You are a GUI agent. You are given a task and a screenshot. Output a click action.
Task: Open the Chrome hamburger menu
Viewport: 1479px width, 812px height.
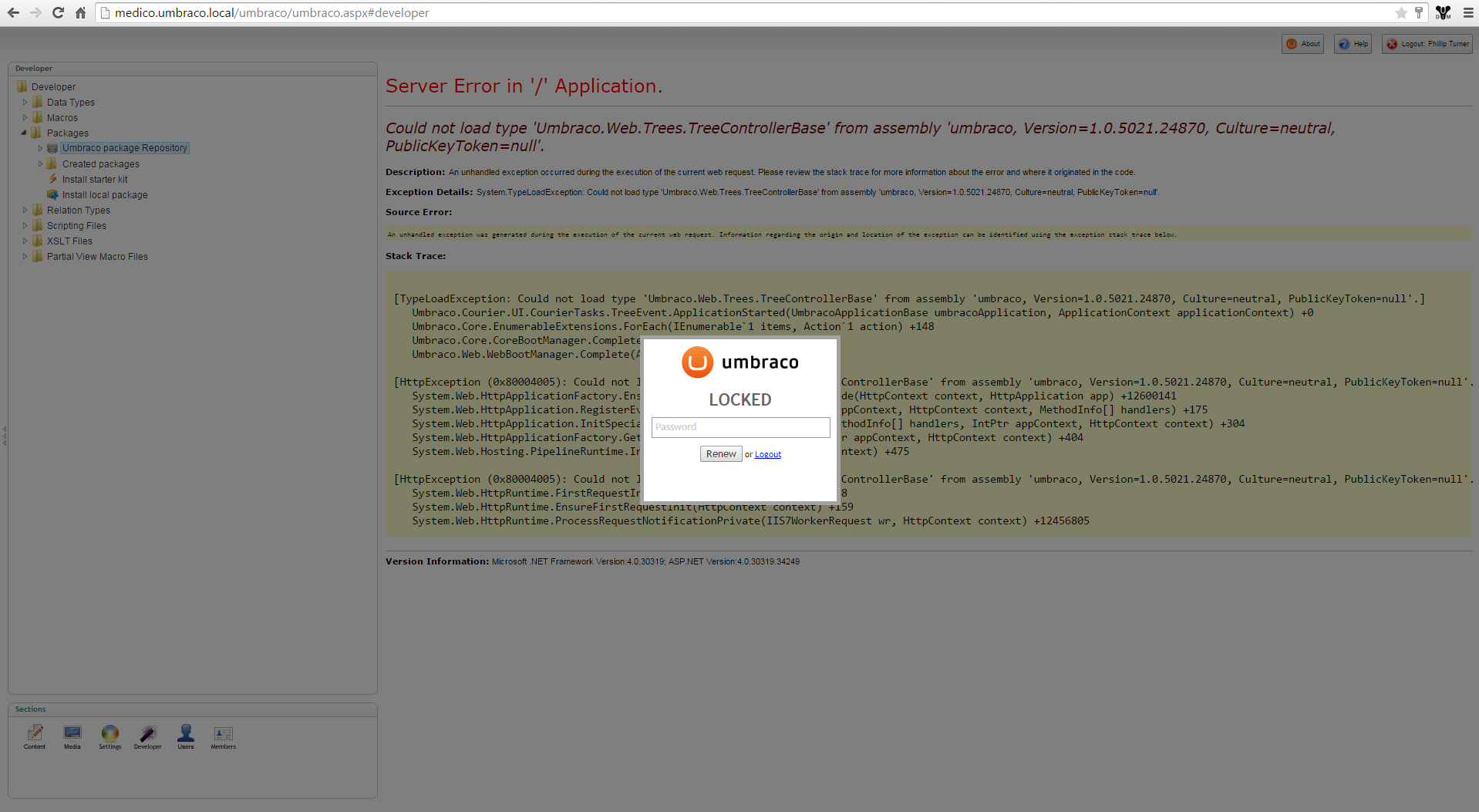[x=1468, y=12]
